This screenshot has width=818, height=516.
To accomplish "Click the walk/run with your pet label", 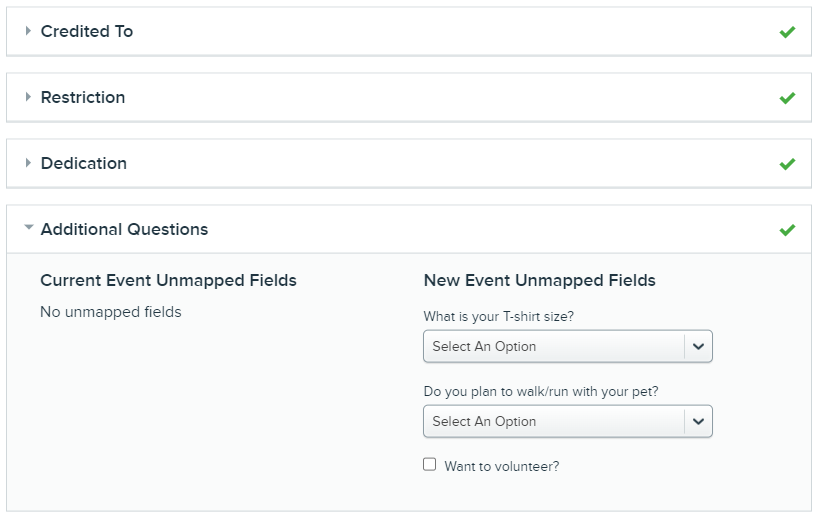I will tap(541, 391).
